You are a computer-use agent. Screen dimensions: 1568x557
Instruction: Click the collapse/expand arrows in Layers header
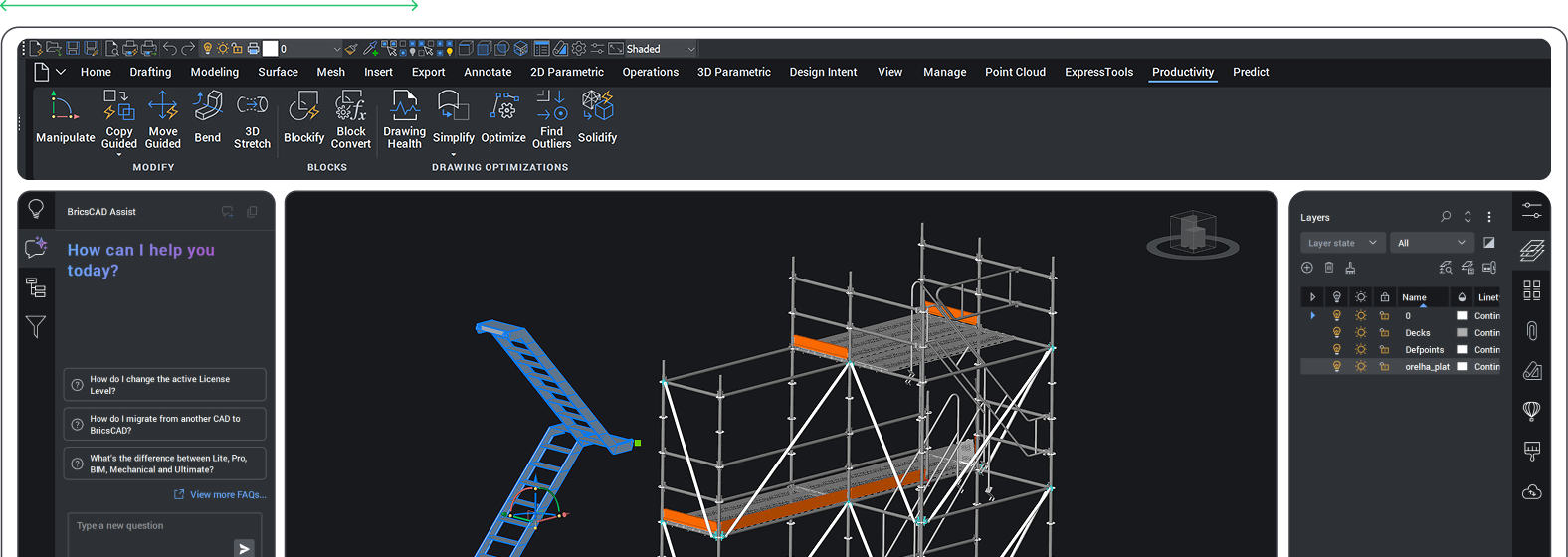(x=1467, y=216)
